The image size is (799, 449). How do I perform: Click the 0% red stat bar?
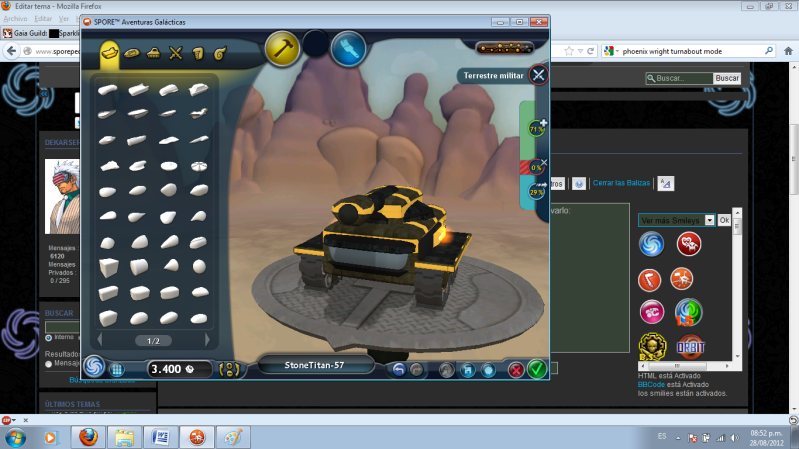[x=535, y=167]
